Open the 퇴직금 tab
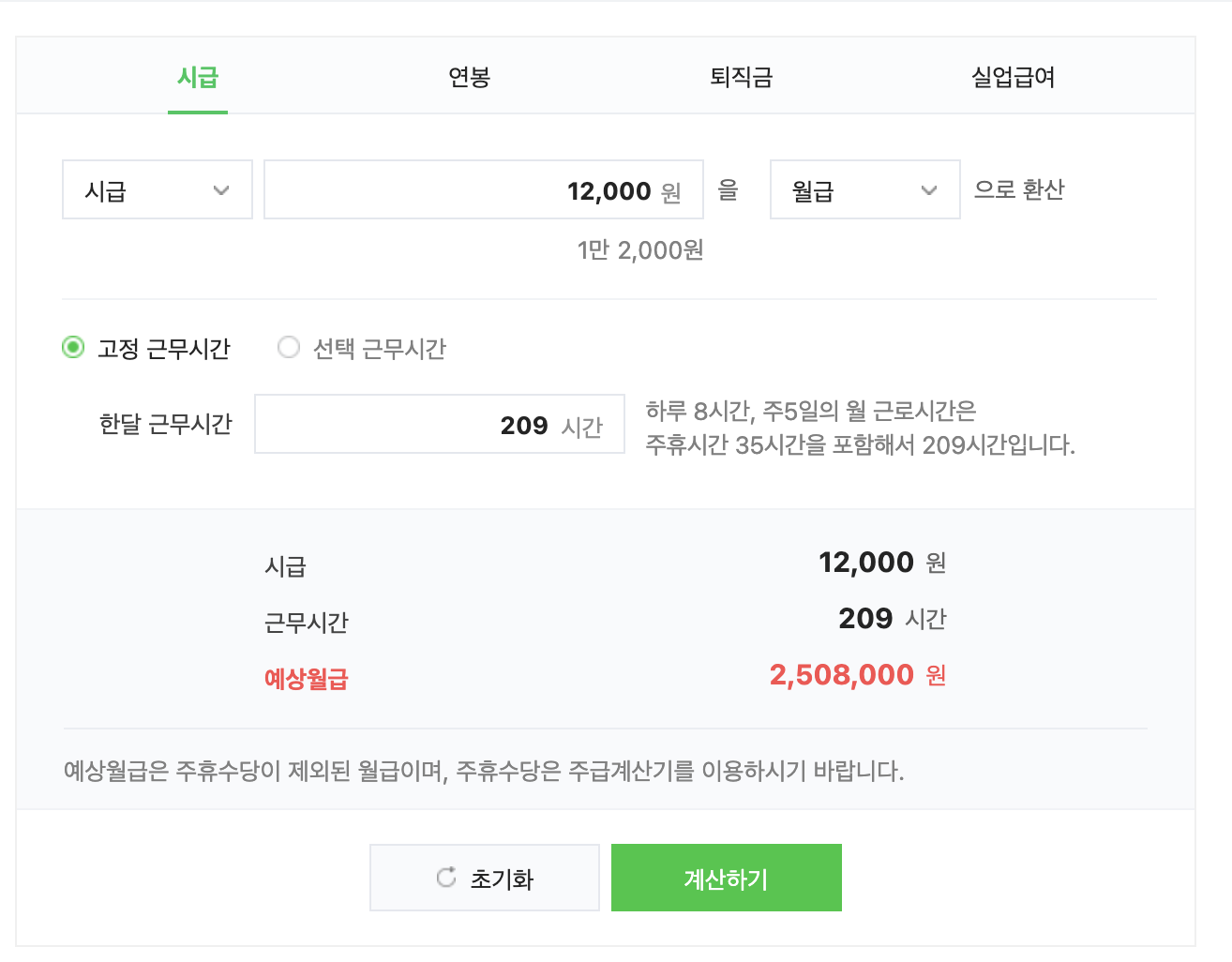1232x962 pixels. pyautogui.click(x=741, y=79)
